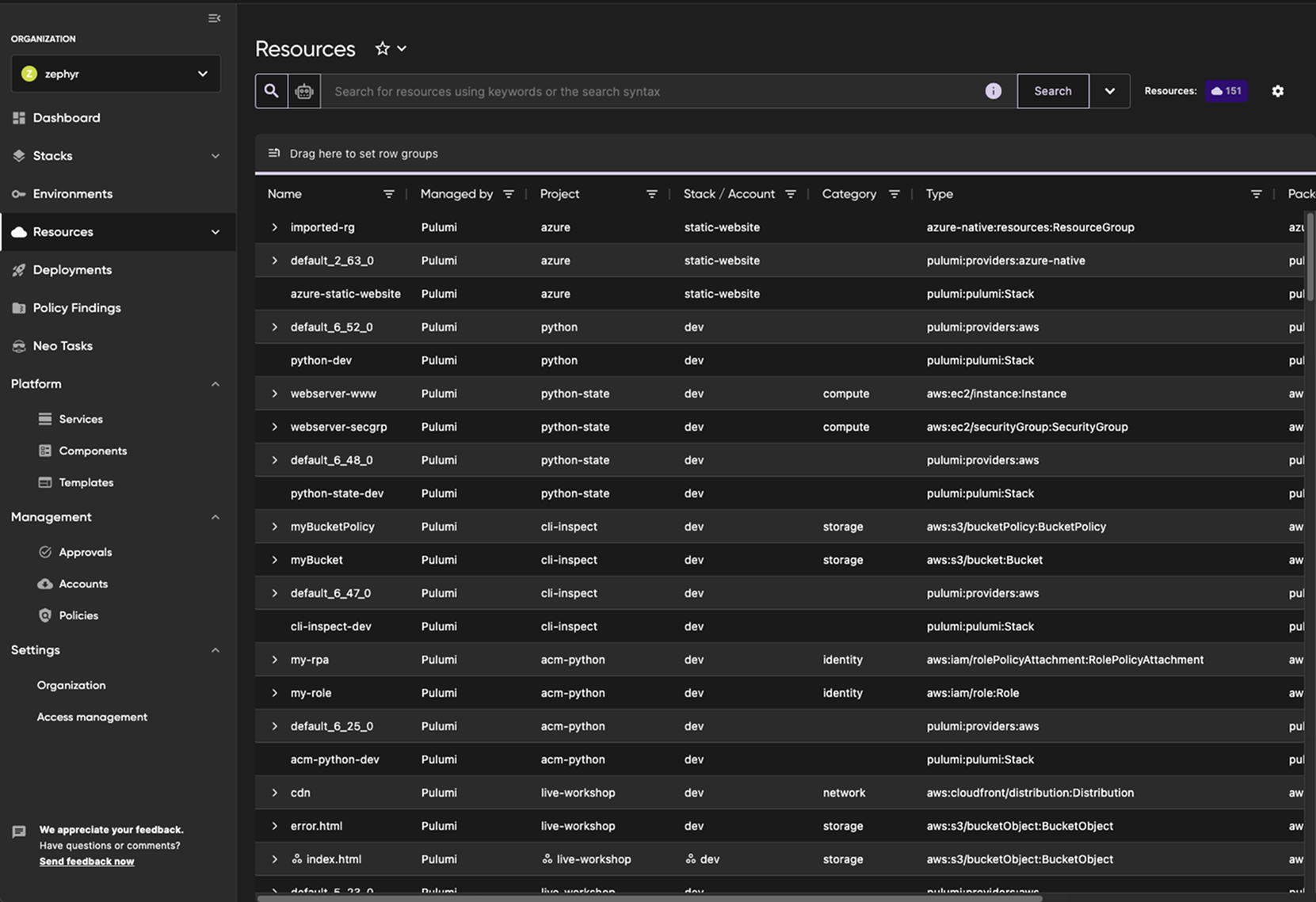Click the Accounts cloud icon
Image resolution: width=1316 pixels, height=902 pixels.
click(x=45, y=584)
